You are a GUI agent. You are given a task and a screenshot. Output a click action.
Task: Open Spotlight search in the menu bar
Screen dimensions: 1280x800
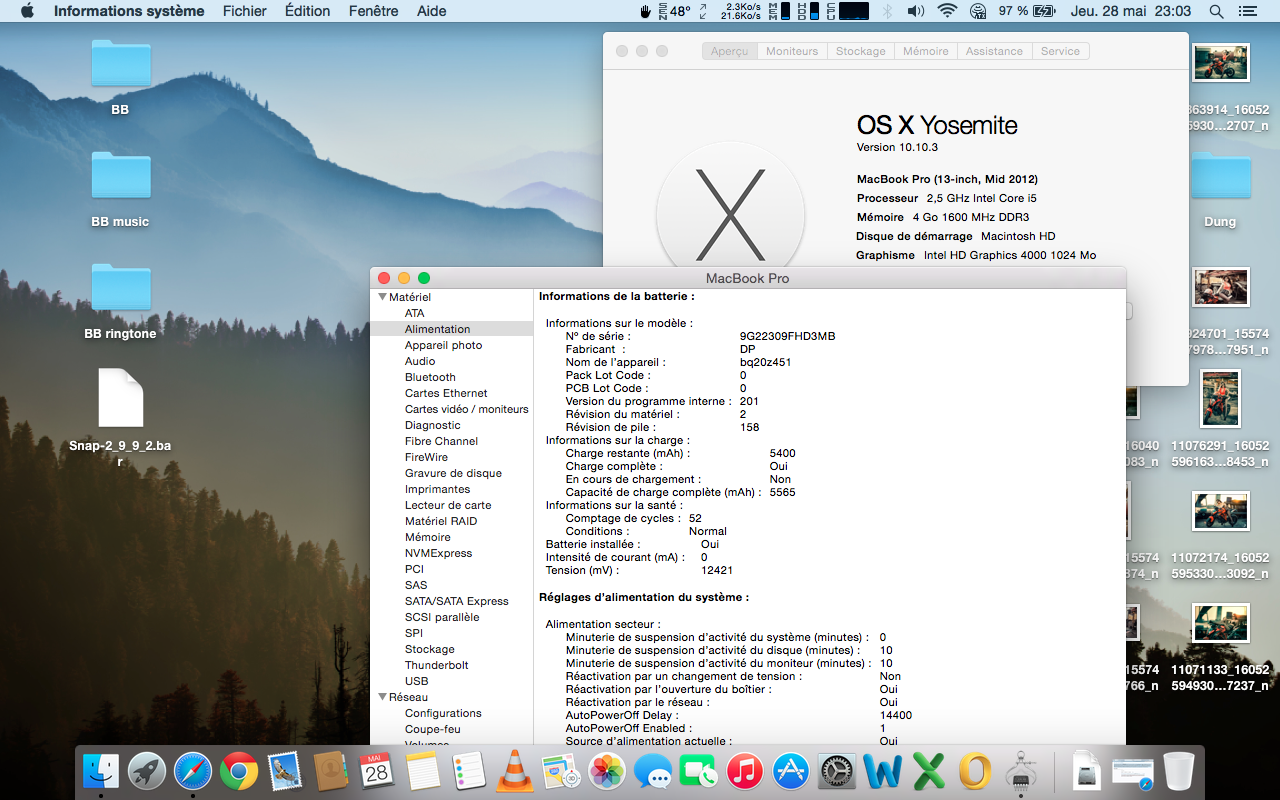[1216, 11]
